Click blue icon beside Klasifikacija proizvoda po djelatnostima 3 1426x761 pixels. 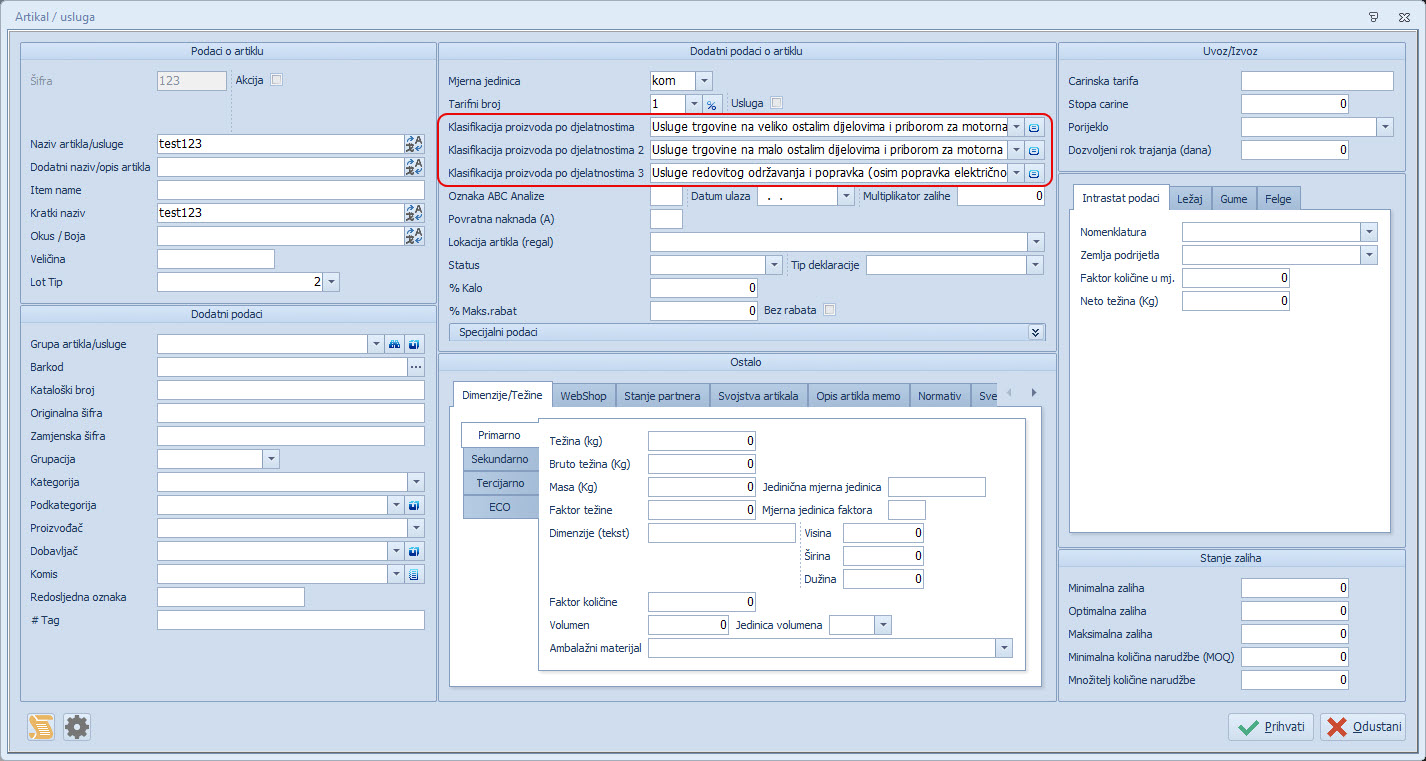[x=1034, y=173]
